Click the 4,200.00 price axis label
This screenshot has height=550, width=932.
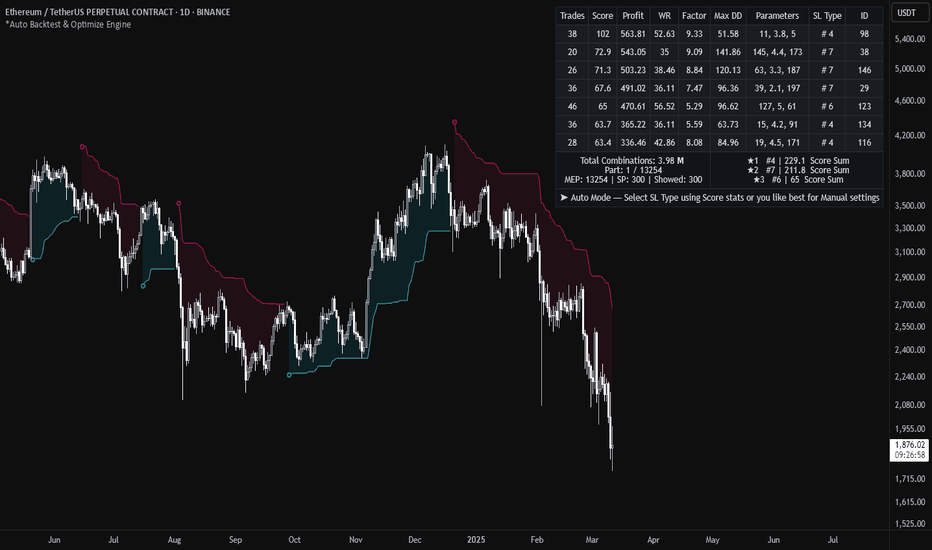point(910,135)
